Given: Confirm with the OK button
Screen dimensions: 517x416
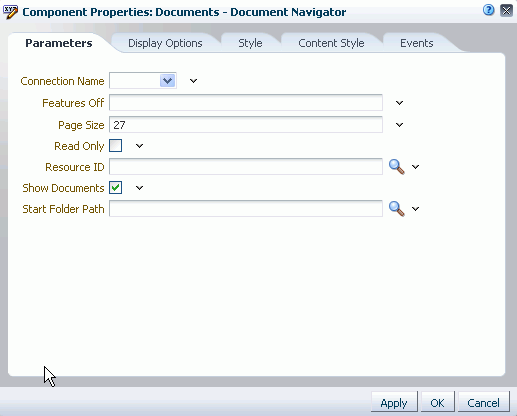Looking at the screenshot, I should coord(437,403).
